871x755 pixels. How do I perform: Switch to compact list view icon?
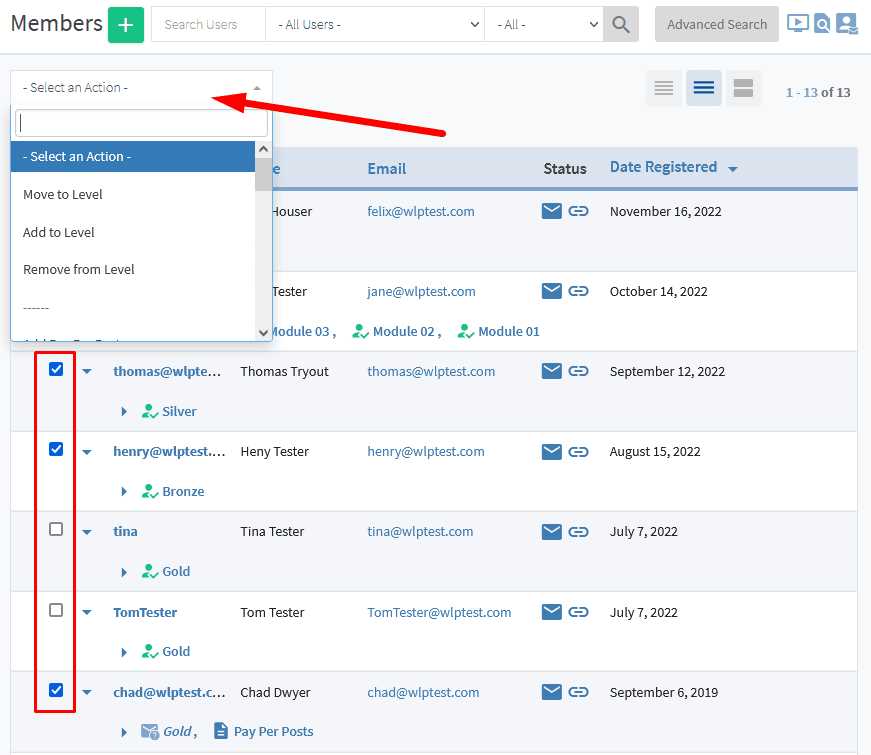664,89
